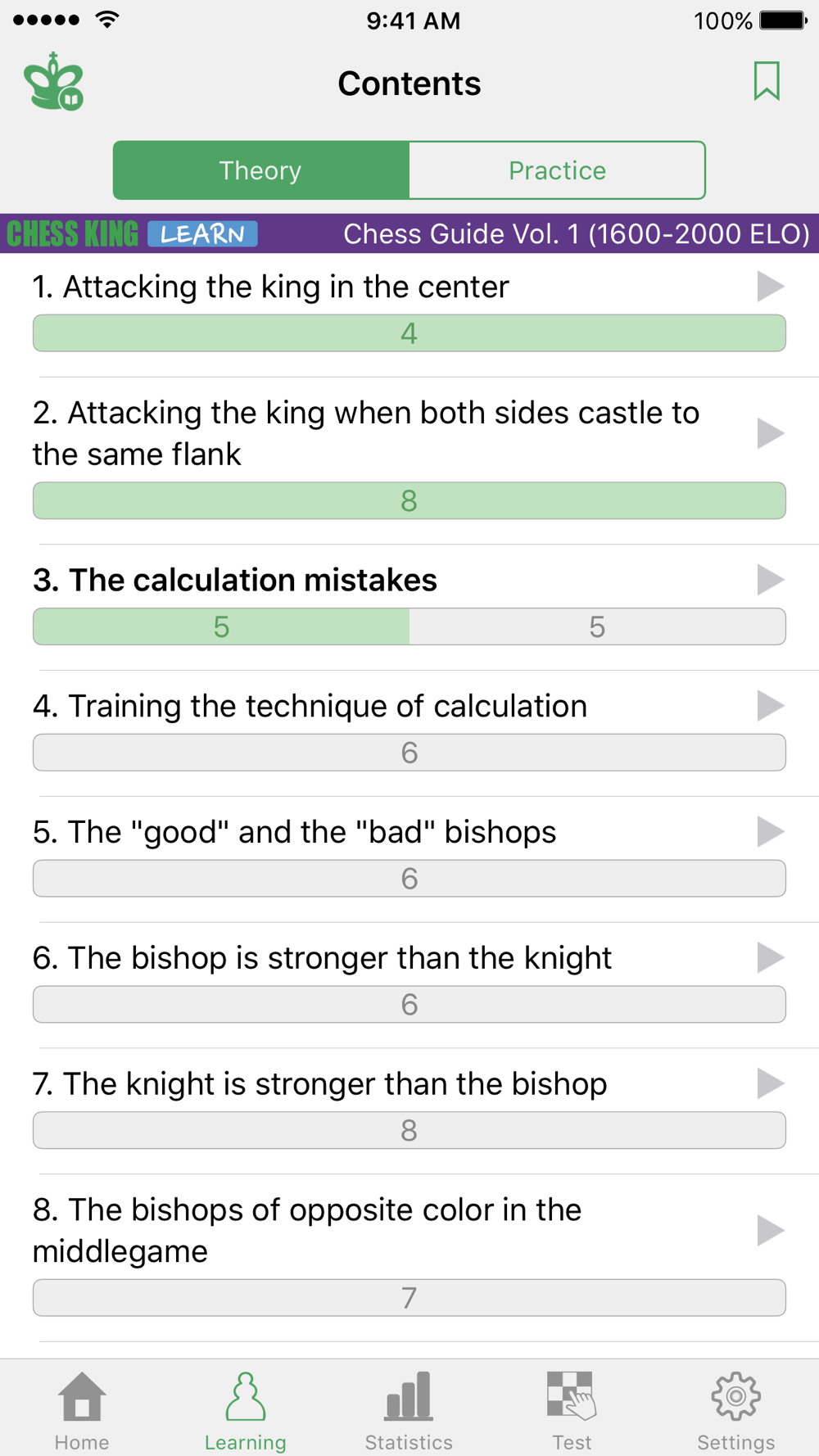Open the Test chessboard icon
819x1456 pixels.
point(572,1396)
